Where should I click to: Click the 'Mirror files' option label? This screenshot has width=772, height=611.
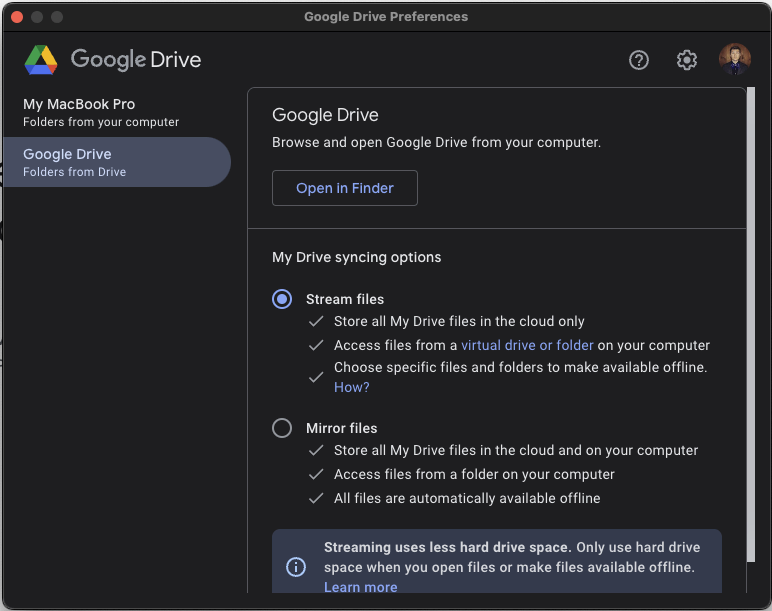pos(341,428)
